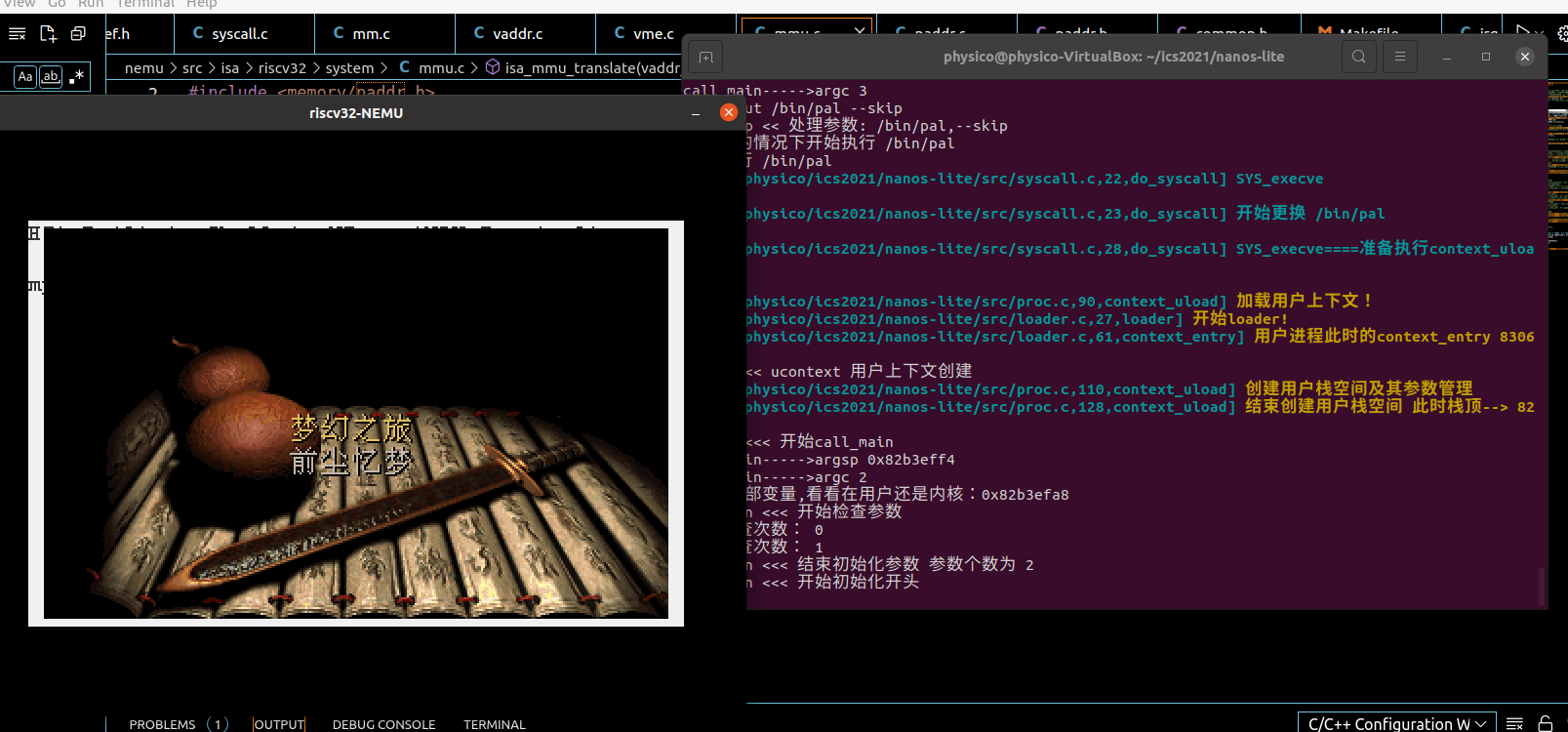Click the clear output icon in panel
This screenshot has height=732, width=1568.
1514,723
